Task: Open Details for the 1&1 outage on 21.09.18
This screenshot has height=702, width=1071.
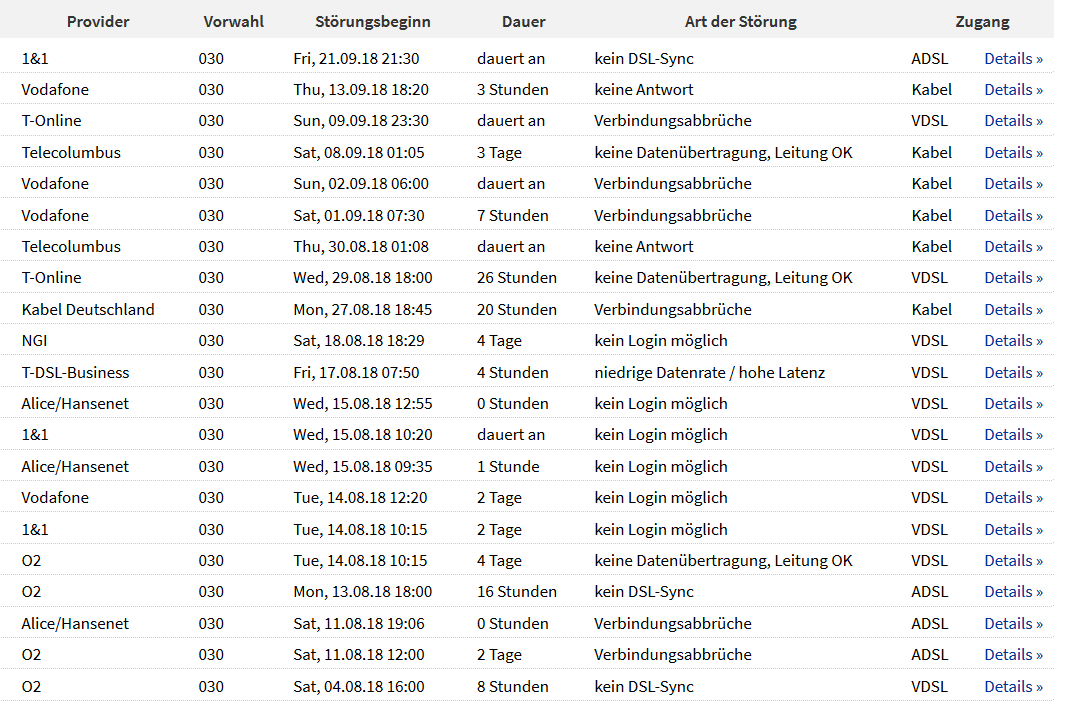Action: 1013,58
